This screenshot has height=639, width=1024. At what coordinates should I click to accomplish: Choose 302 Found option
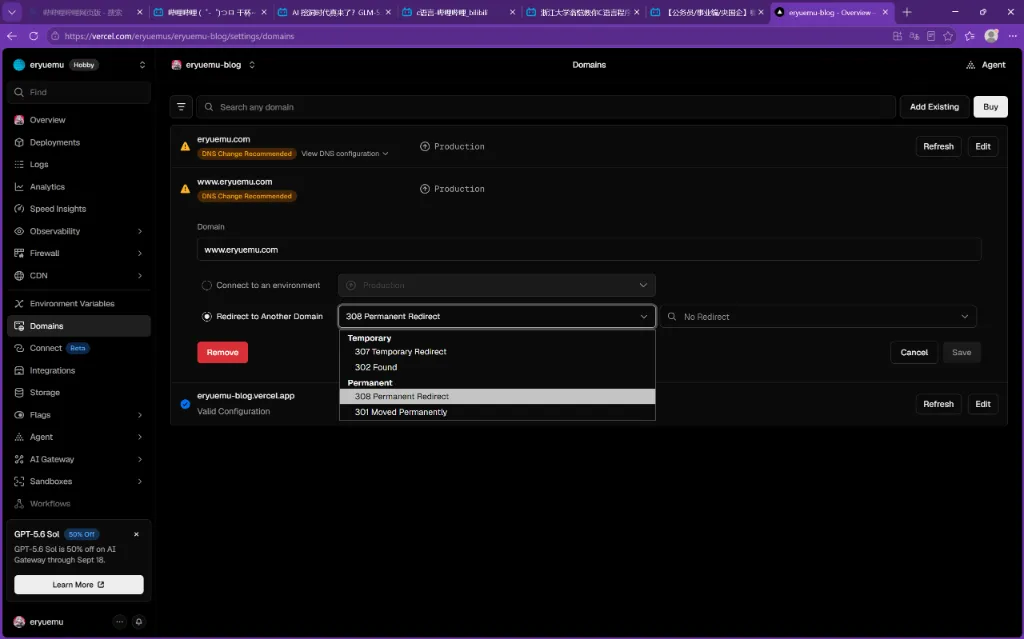497,367
